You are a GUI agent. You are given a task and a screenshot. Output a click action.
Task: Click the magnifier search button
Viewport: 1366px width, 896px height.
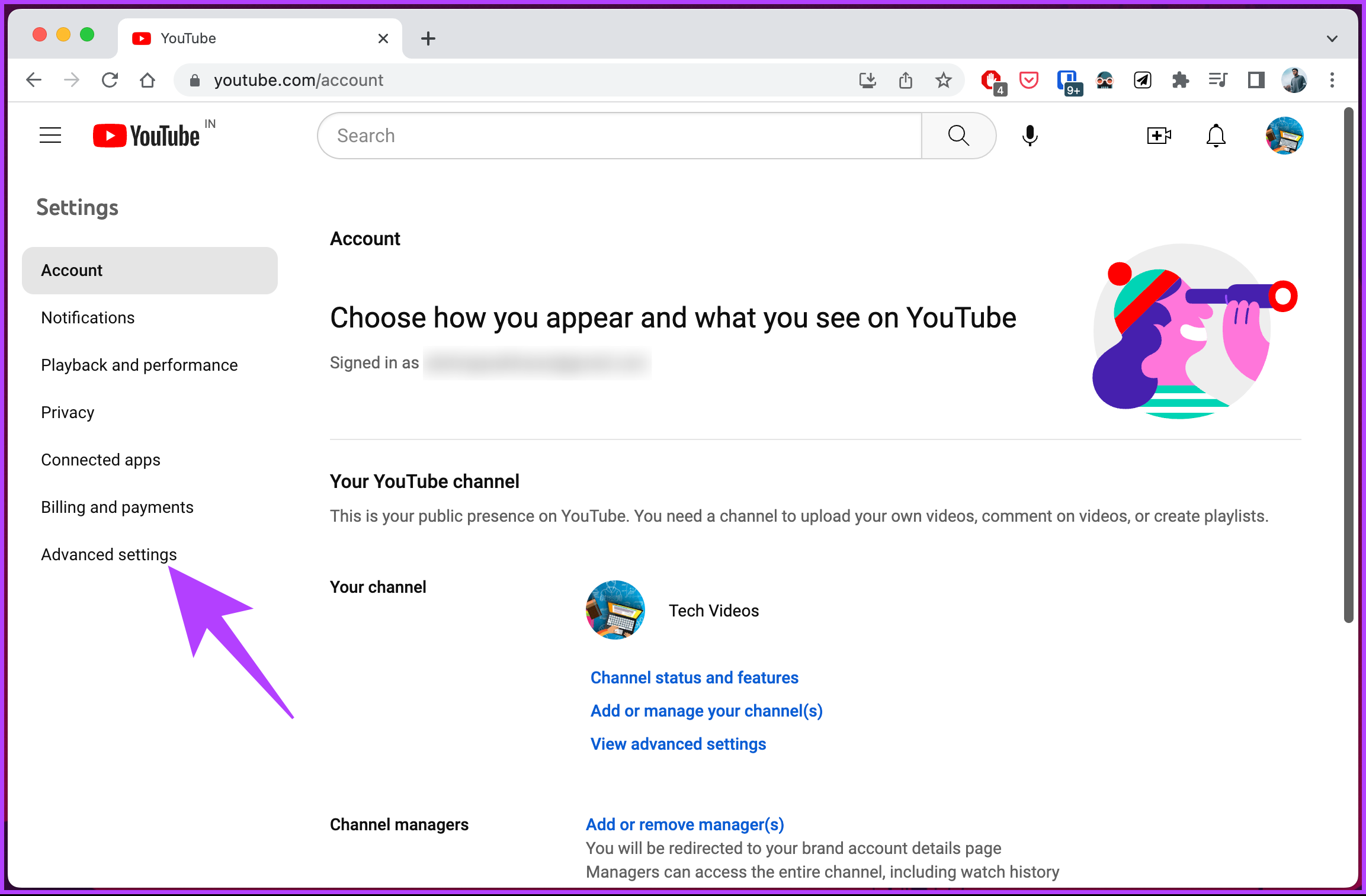pos(958,136)
